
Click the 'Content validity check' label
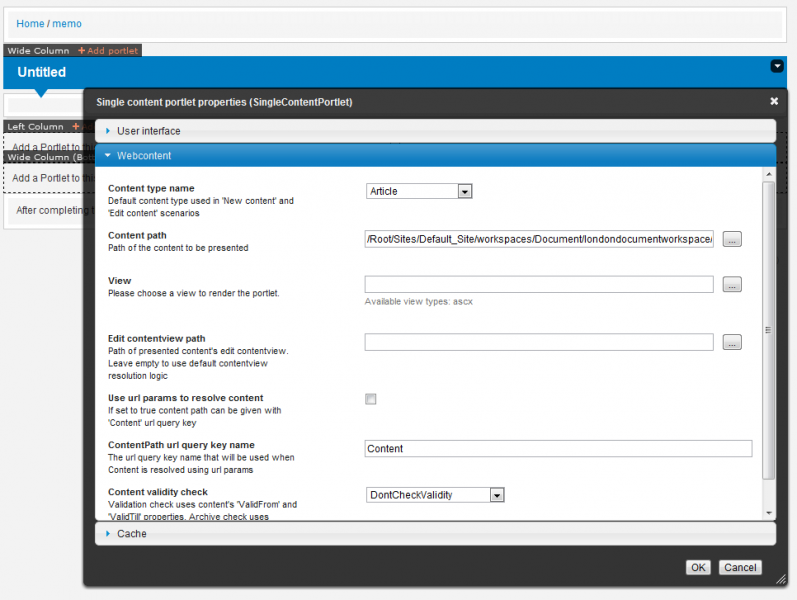(158, 492)
